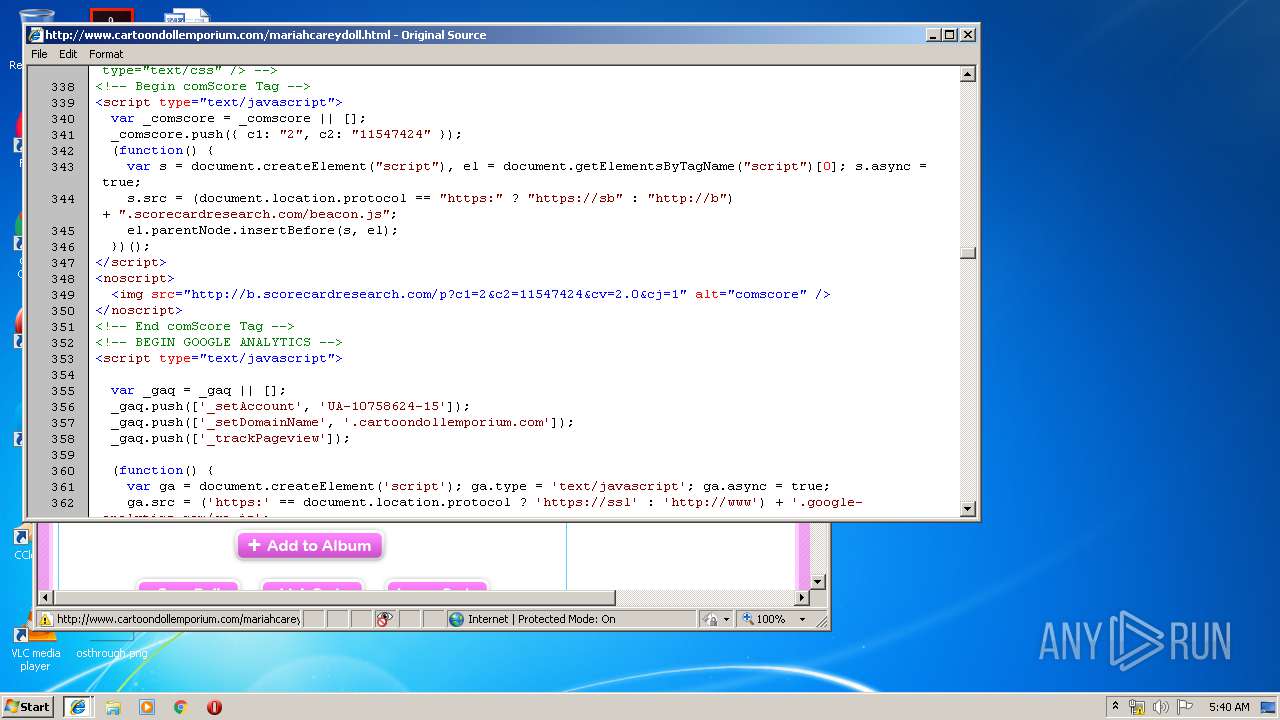Click the 'End comScore Tag' comment line
This screenshot has height=720, width=1280.
195,326
